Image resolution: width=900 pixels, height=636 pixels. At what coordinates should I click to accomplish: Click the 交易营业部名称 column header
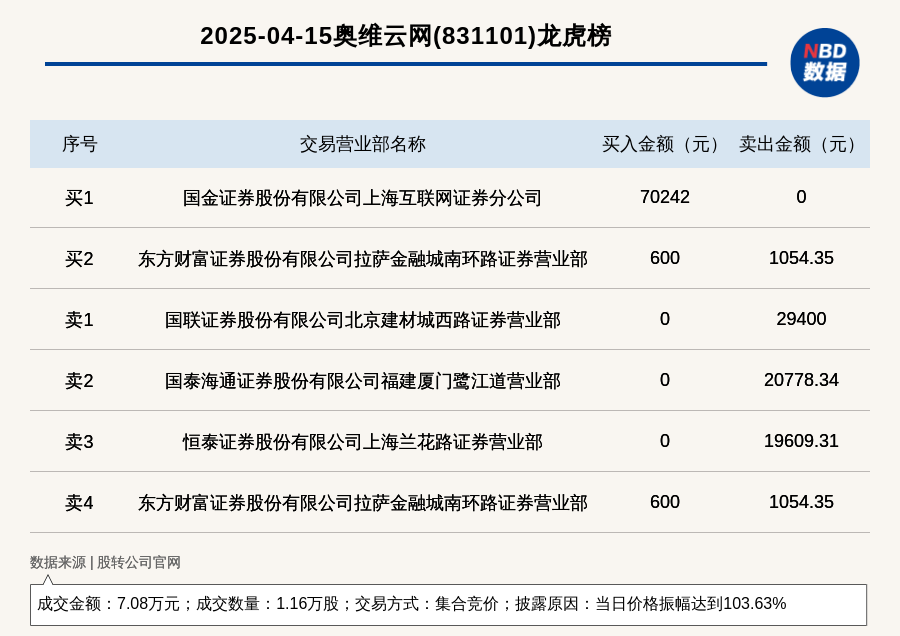[362, 144]
